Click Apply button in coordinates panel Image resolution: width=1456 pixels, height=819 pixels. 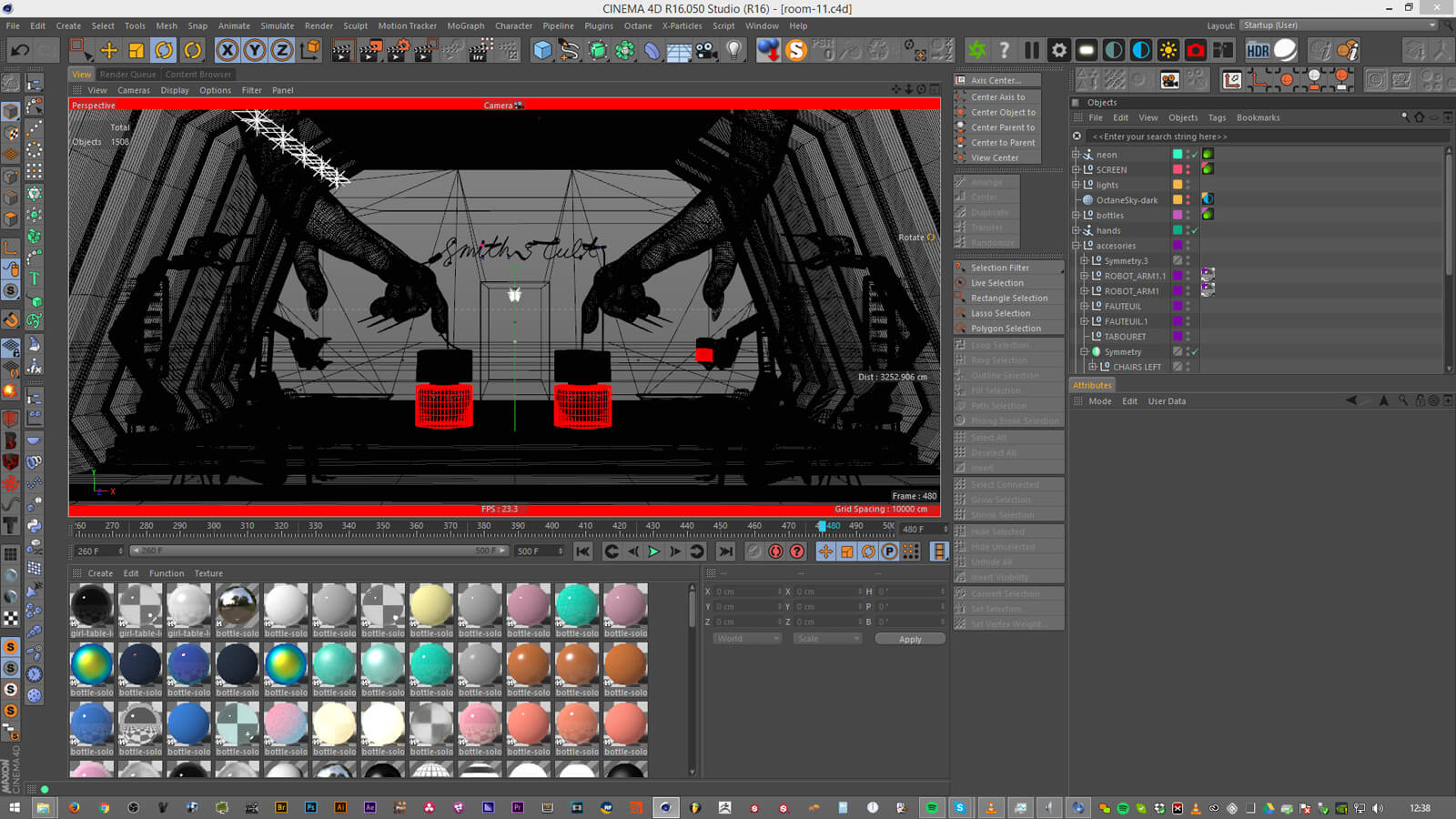[910, 639]
